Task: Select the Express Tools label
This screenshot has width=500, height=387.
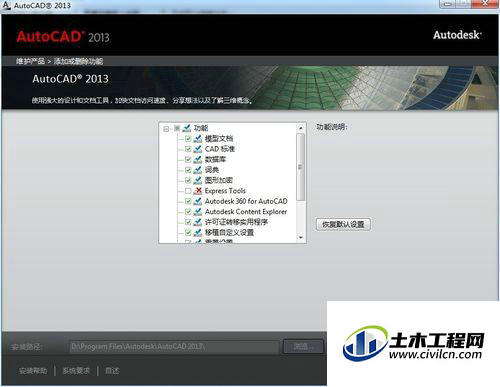Action: pos(225,191)
